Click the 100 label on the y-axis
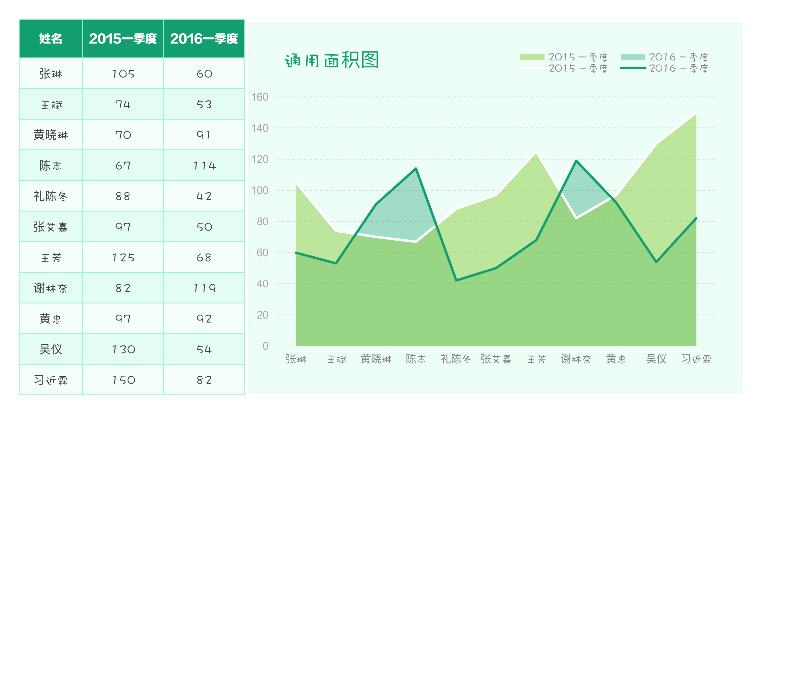 coord(260,190)
